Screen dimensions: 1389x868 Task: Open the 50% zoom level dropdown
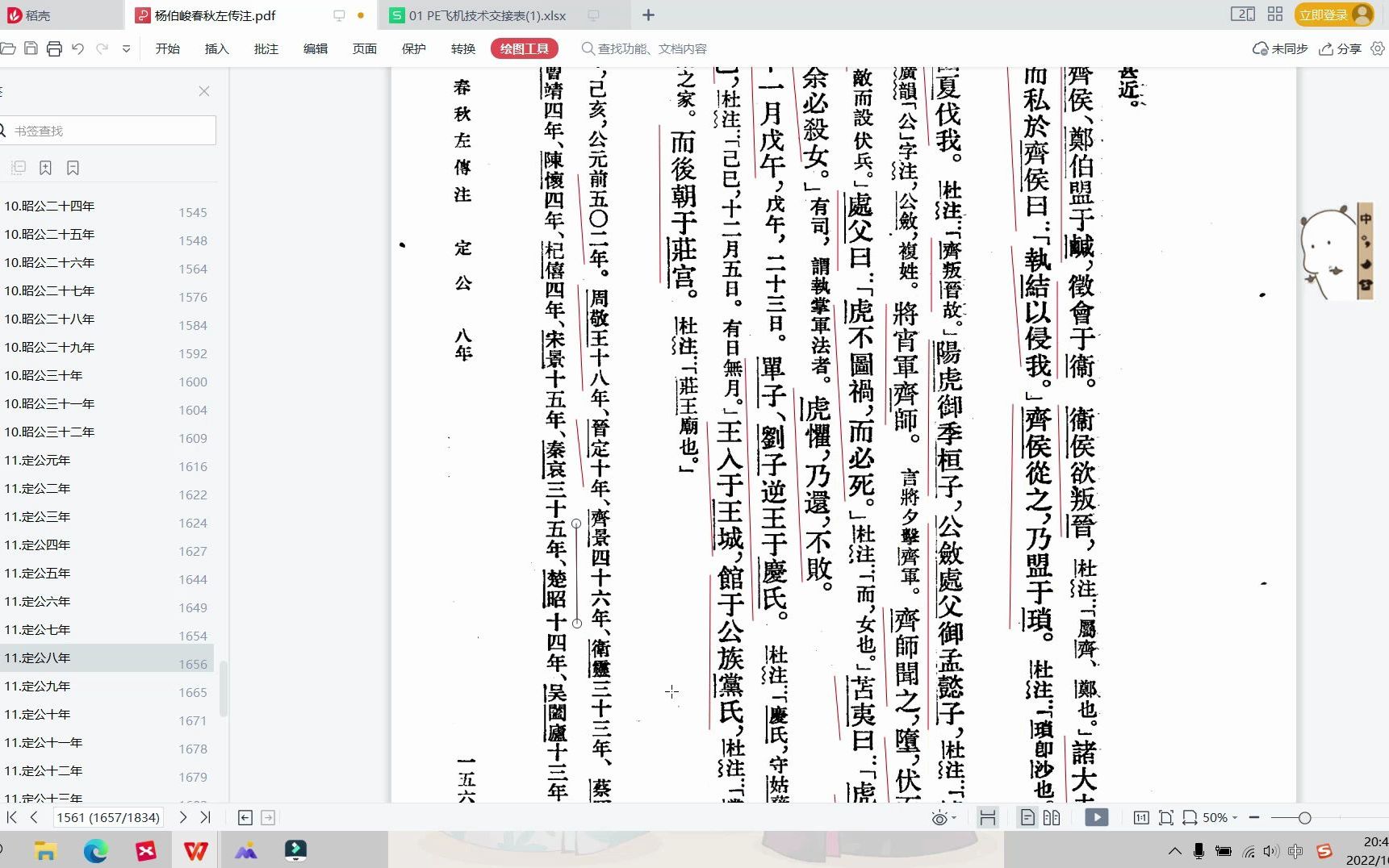[1220, 817]
